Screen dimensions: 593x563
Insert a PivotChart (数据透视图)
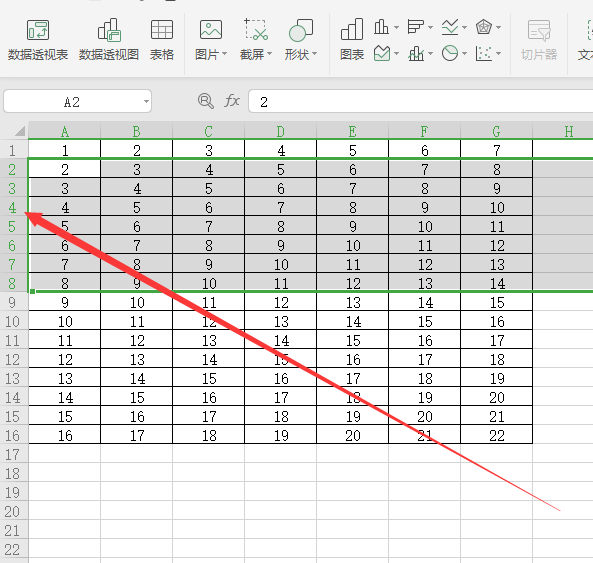109,40
